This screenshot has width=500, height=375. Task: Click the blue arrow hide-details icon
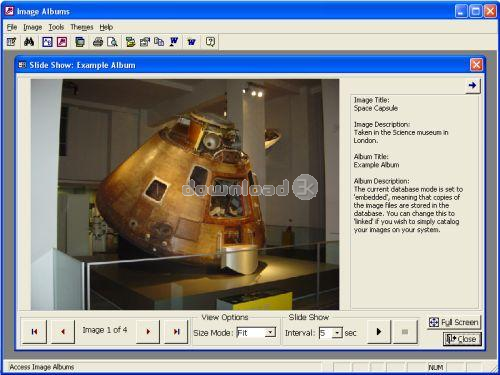pos(472,86)
